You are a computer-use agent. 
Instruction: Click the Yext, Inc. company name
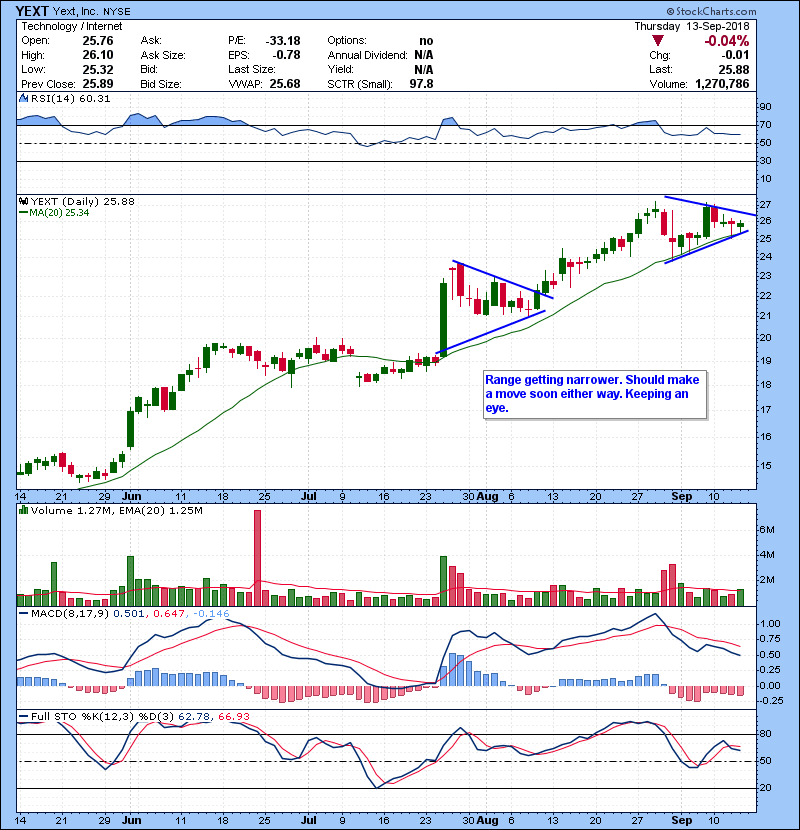(x=77, y=12)
